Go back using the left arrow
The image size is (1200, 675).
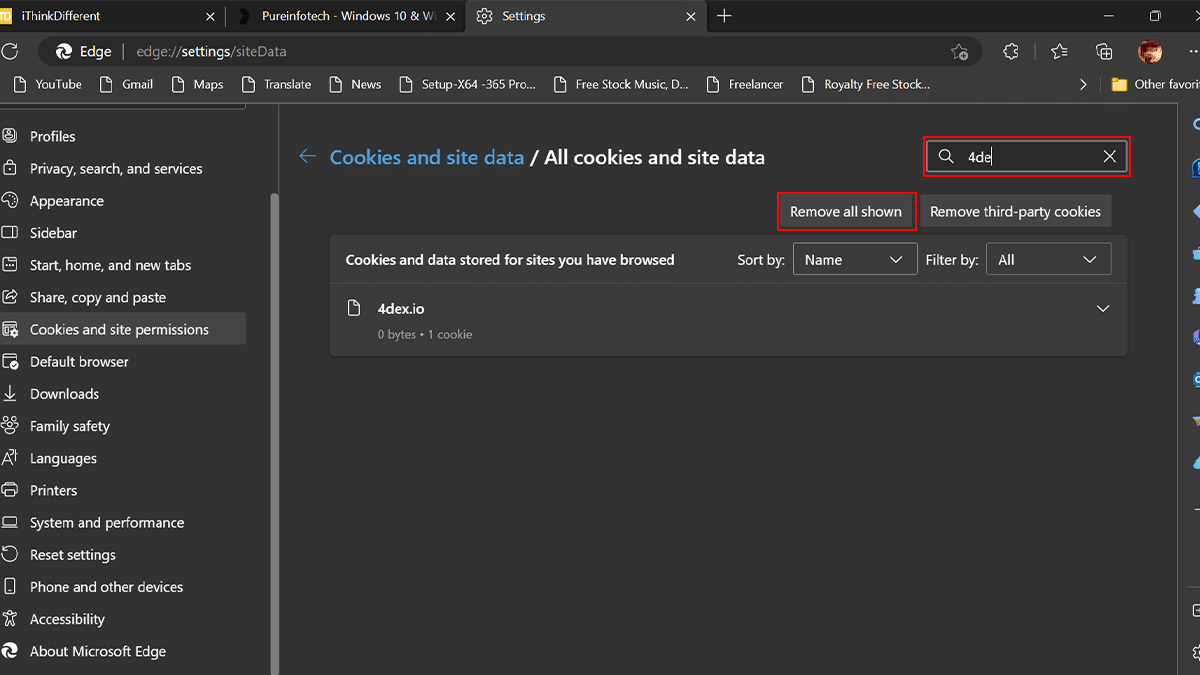pos(307,157)
